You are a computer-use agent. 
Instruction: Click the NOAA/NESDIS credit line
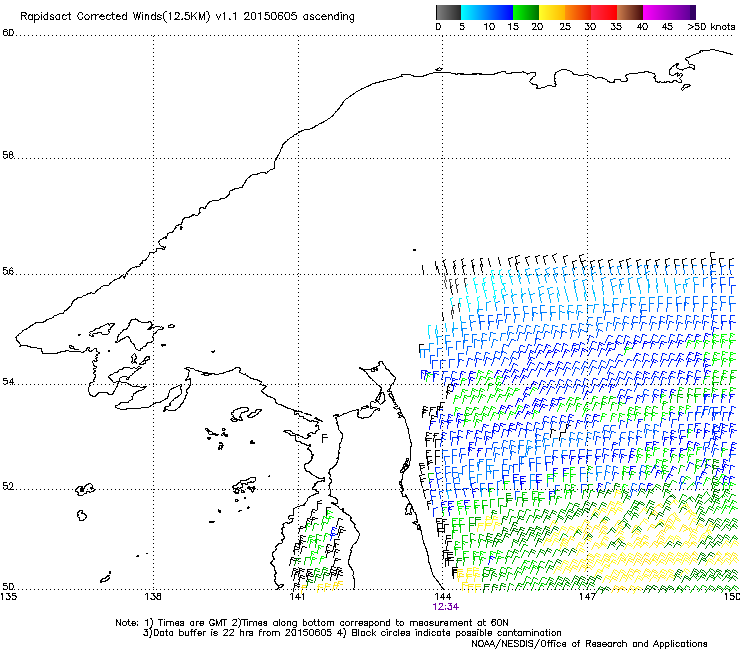[x=589, y=644]
